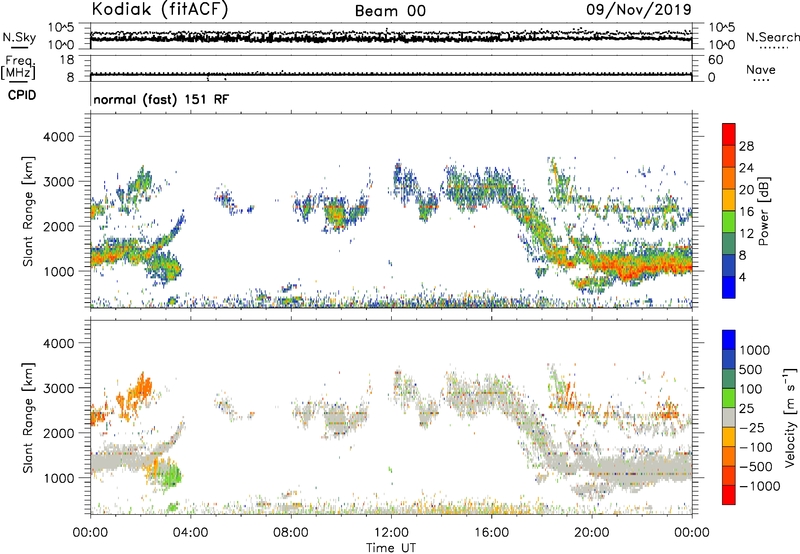Click the "2000" tick of the velocity panel
The height and width of the screenshot is (554, 800).
[x=58, y=433]
